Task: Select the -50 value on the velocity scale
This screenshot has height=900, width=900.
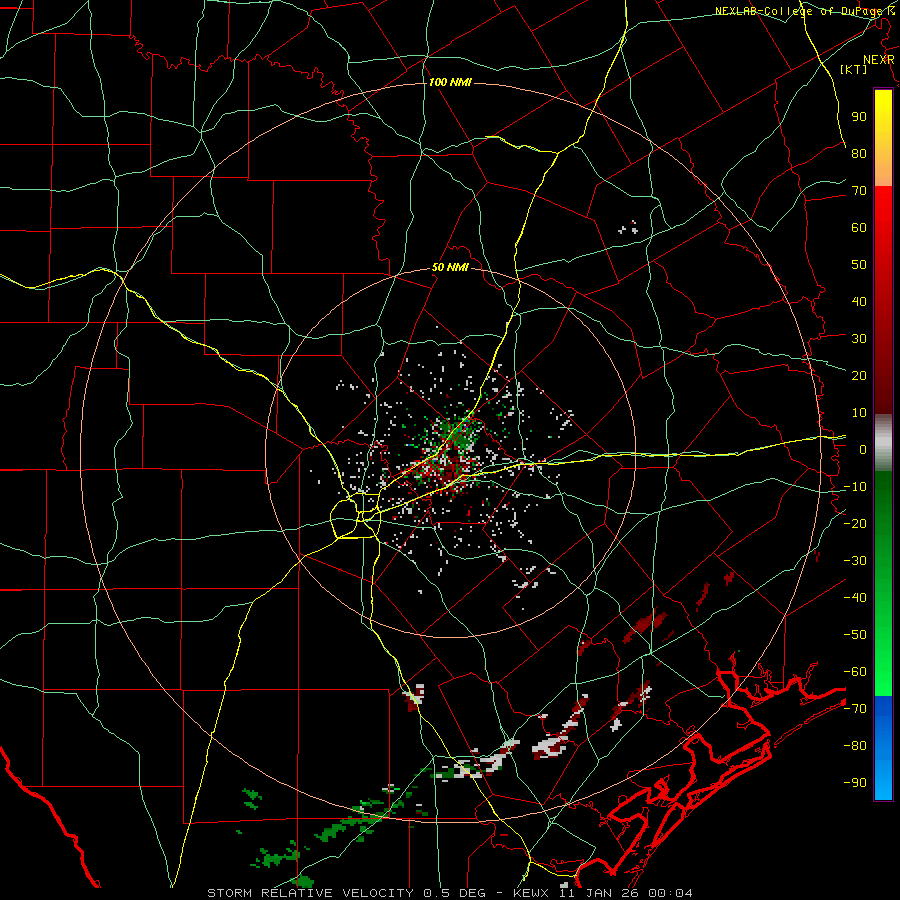Action: click(855, 634)
